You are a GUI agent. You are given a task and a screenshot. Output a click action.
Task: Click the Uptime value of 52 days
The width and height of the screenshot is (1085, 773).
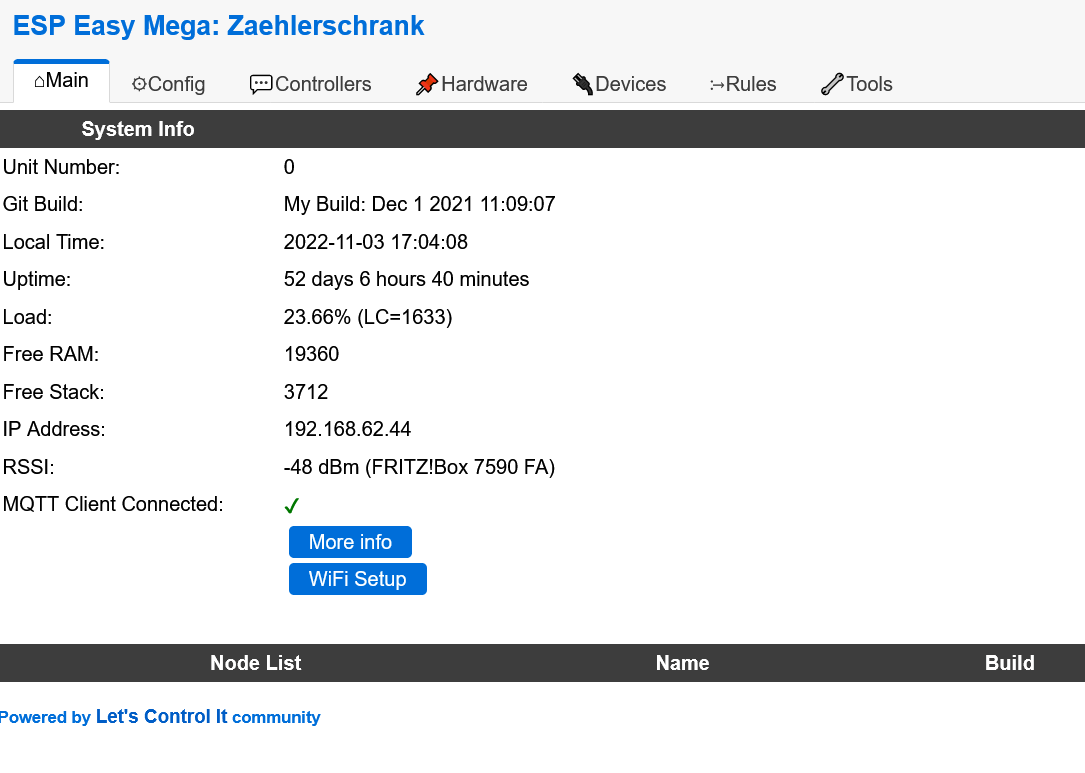coord(406,280)
